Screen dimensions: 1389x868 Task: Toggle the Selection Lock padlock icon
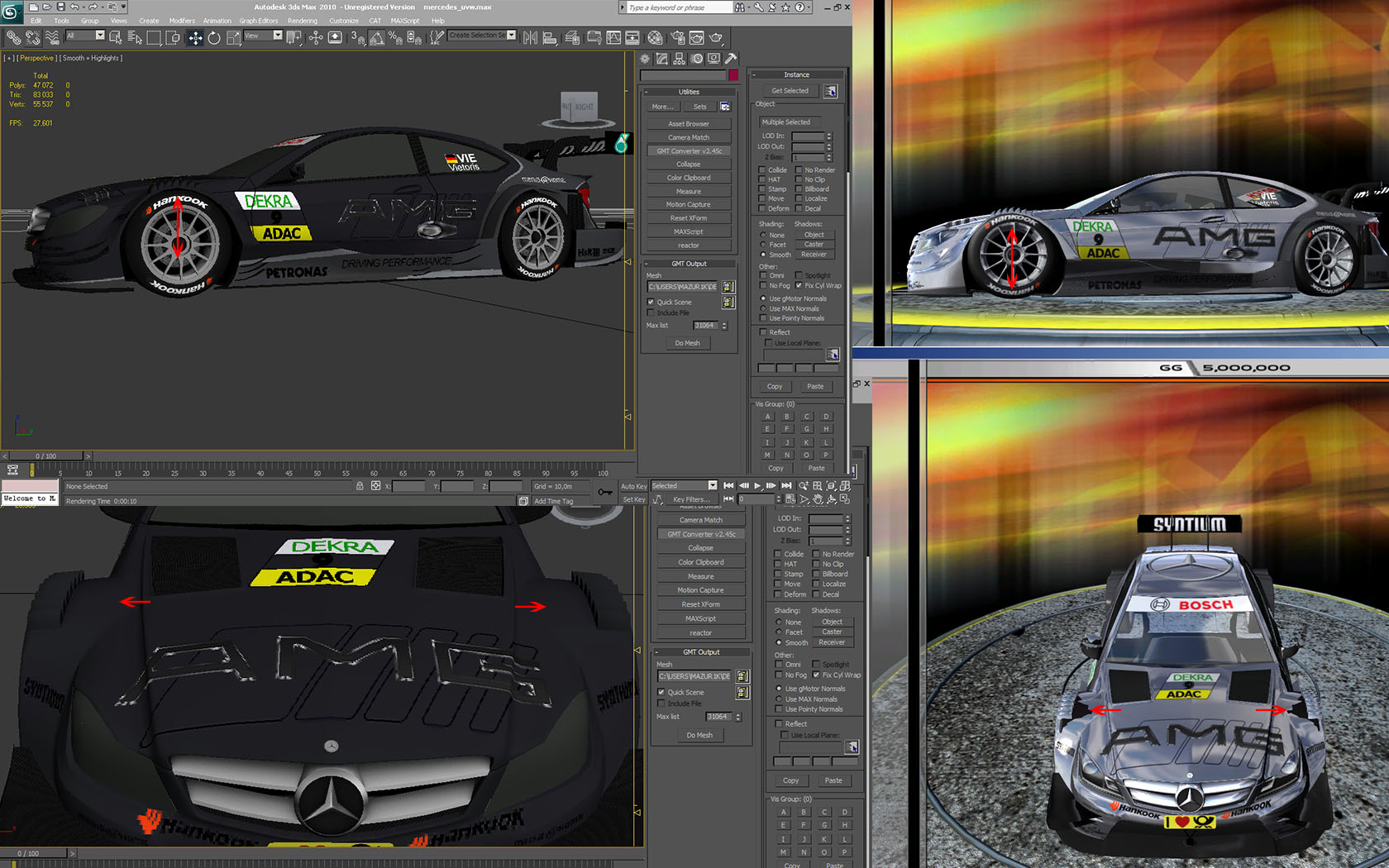360,486
